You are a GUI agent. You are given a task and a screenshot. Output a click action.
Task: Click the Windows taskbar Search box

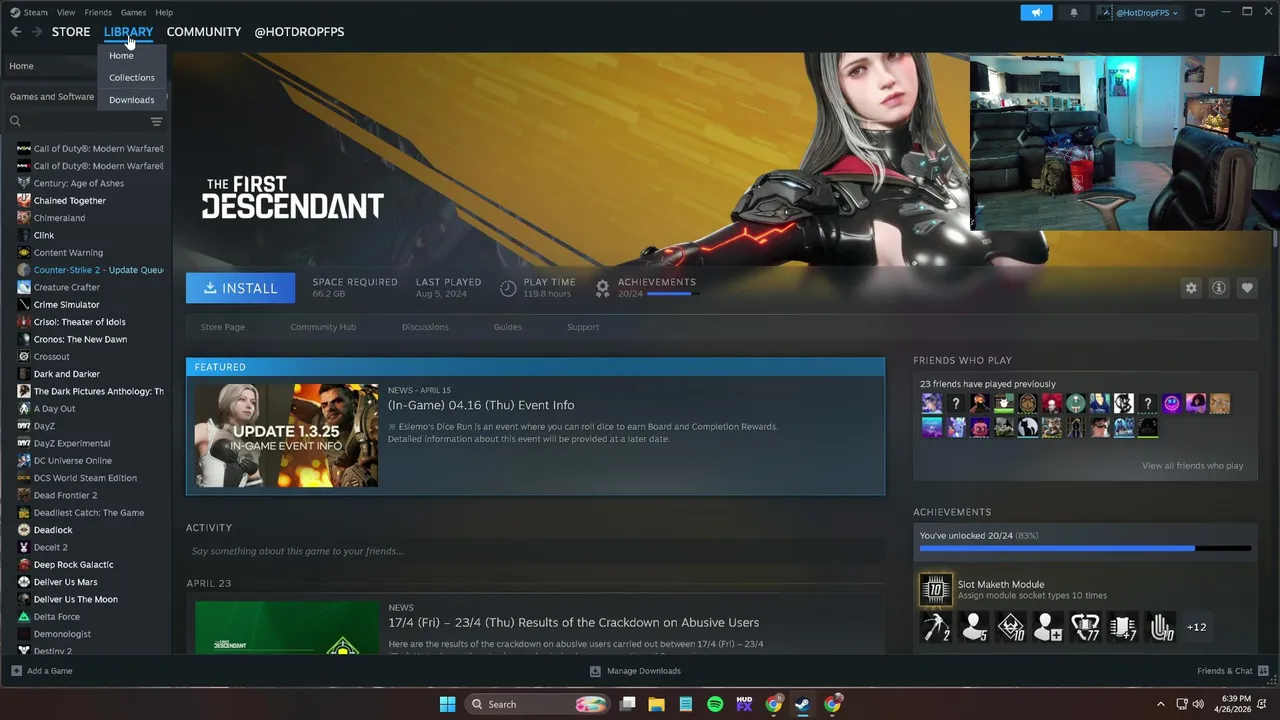(x=539, y=704)
